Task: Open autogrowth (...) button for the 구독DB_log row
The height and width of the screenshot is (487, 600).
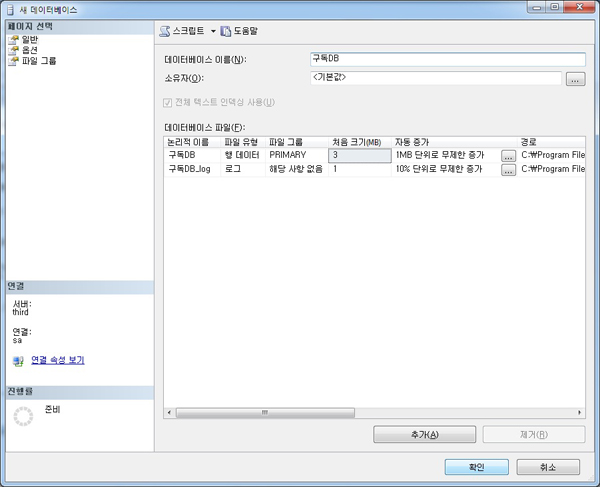Action: coord(508,170)
